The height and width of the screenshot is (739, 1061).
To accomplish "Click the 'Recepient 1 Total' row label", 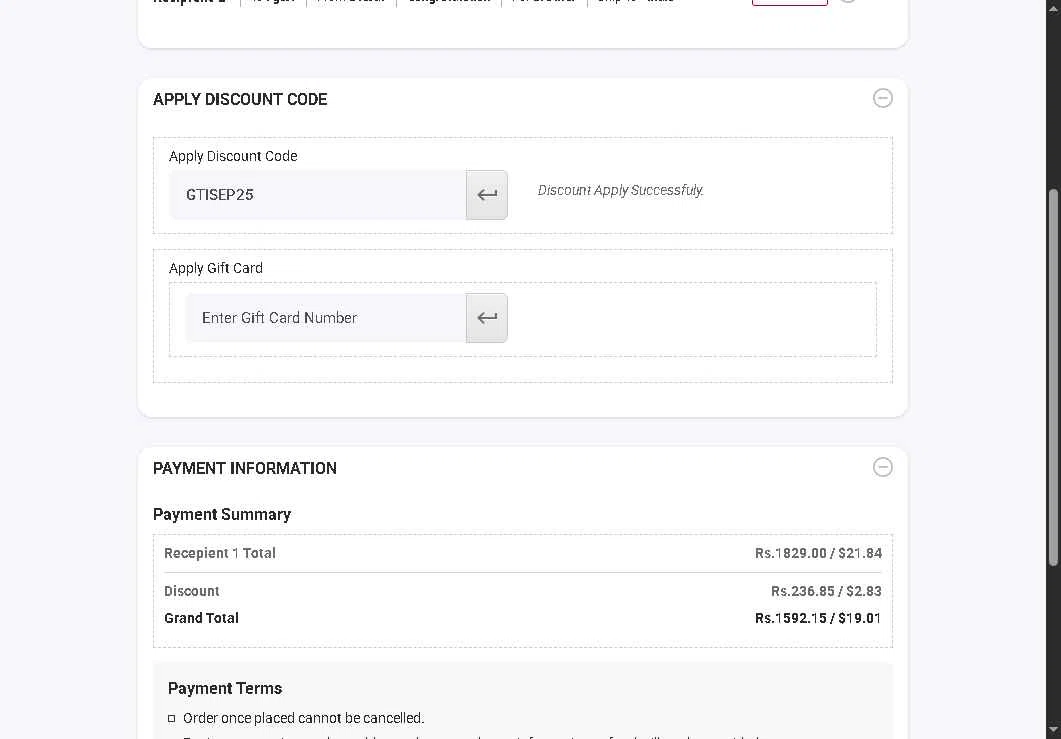I will coord(220,553).
